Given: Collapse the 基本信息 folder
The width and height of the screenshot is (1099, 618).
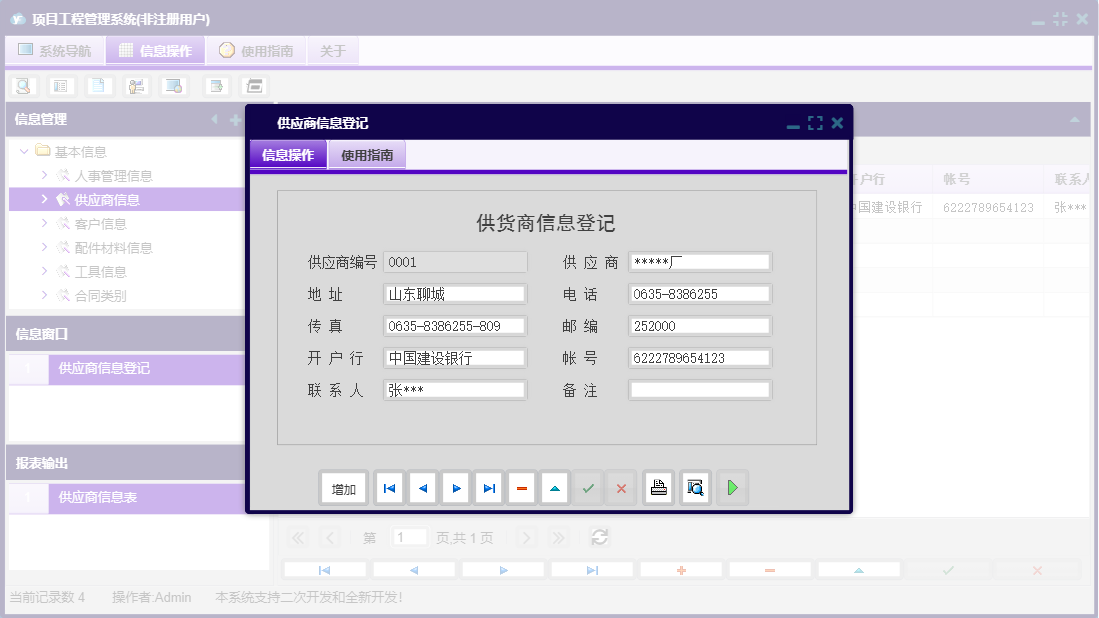Looking at the screenshot, I should tap(23, 150).
